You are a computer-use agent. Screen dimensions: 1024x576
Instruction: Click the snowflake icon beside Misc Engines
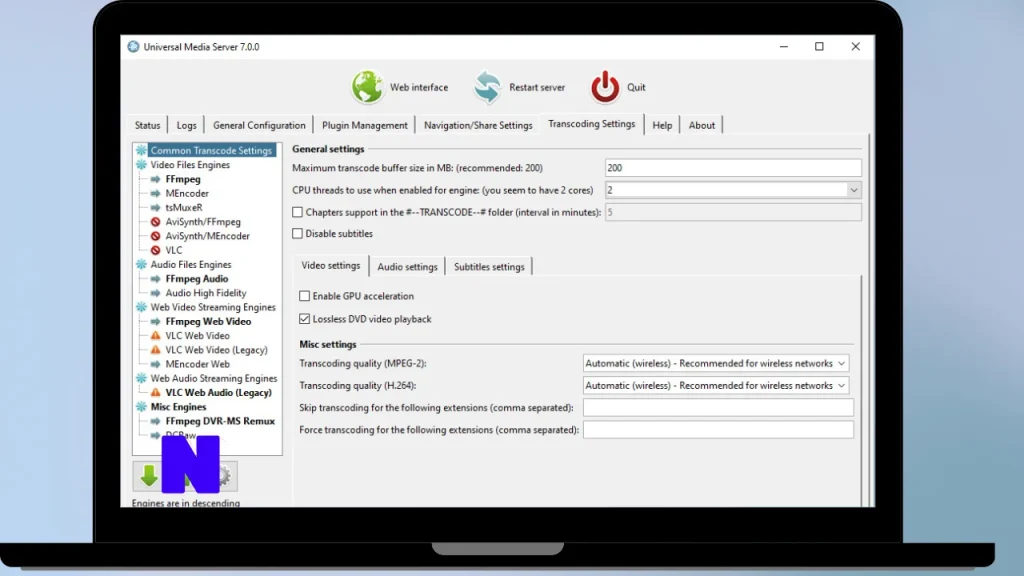point(141,407)
